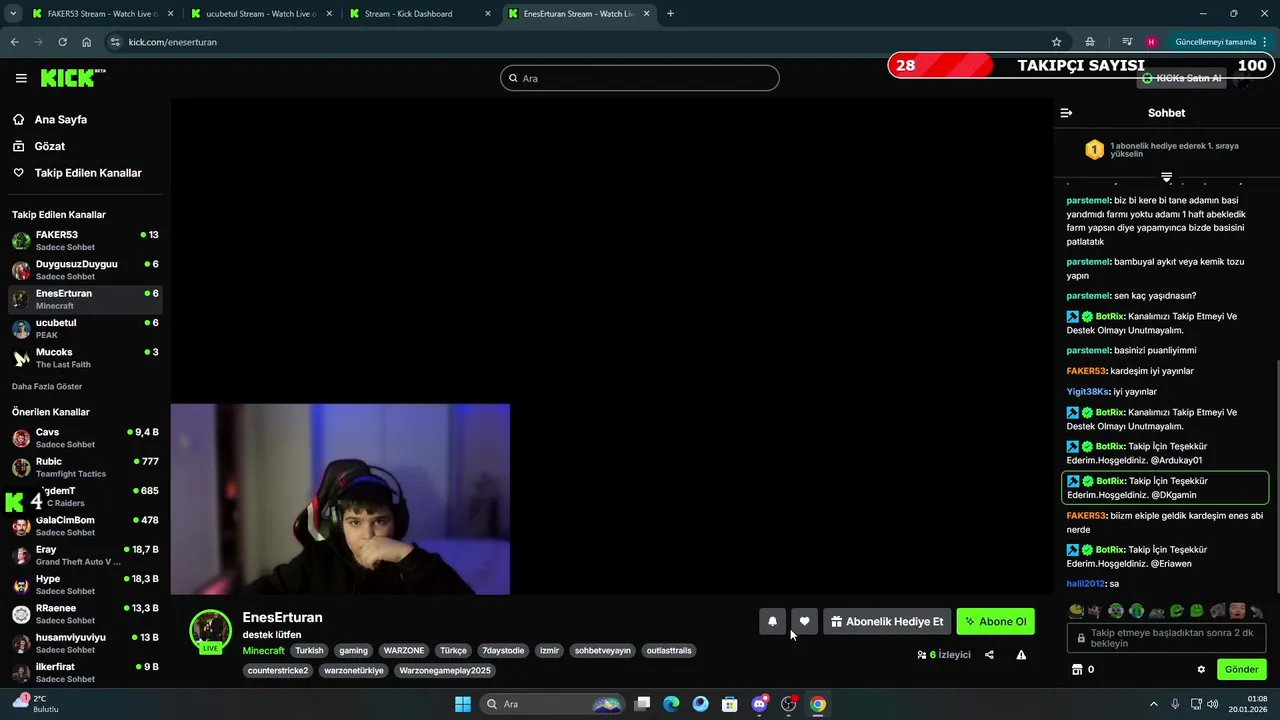Click the 7daystodie tag
The image size is (1280, 720).
coord(502,650)
